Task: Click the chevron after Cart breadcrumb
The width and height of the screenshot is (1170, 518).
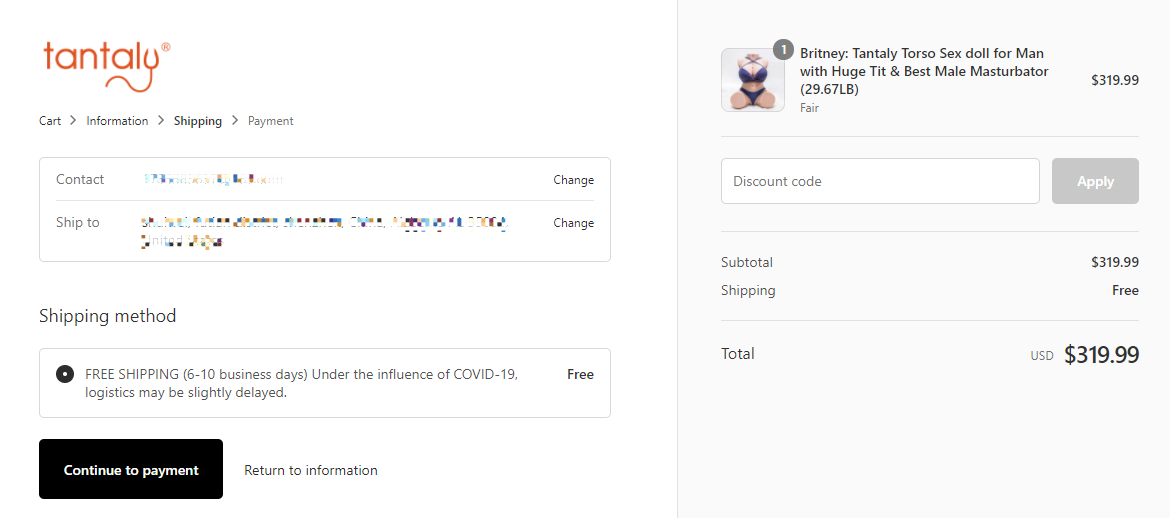Action: click(x=73, y=121)
